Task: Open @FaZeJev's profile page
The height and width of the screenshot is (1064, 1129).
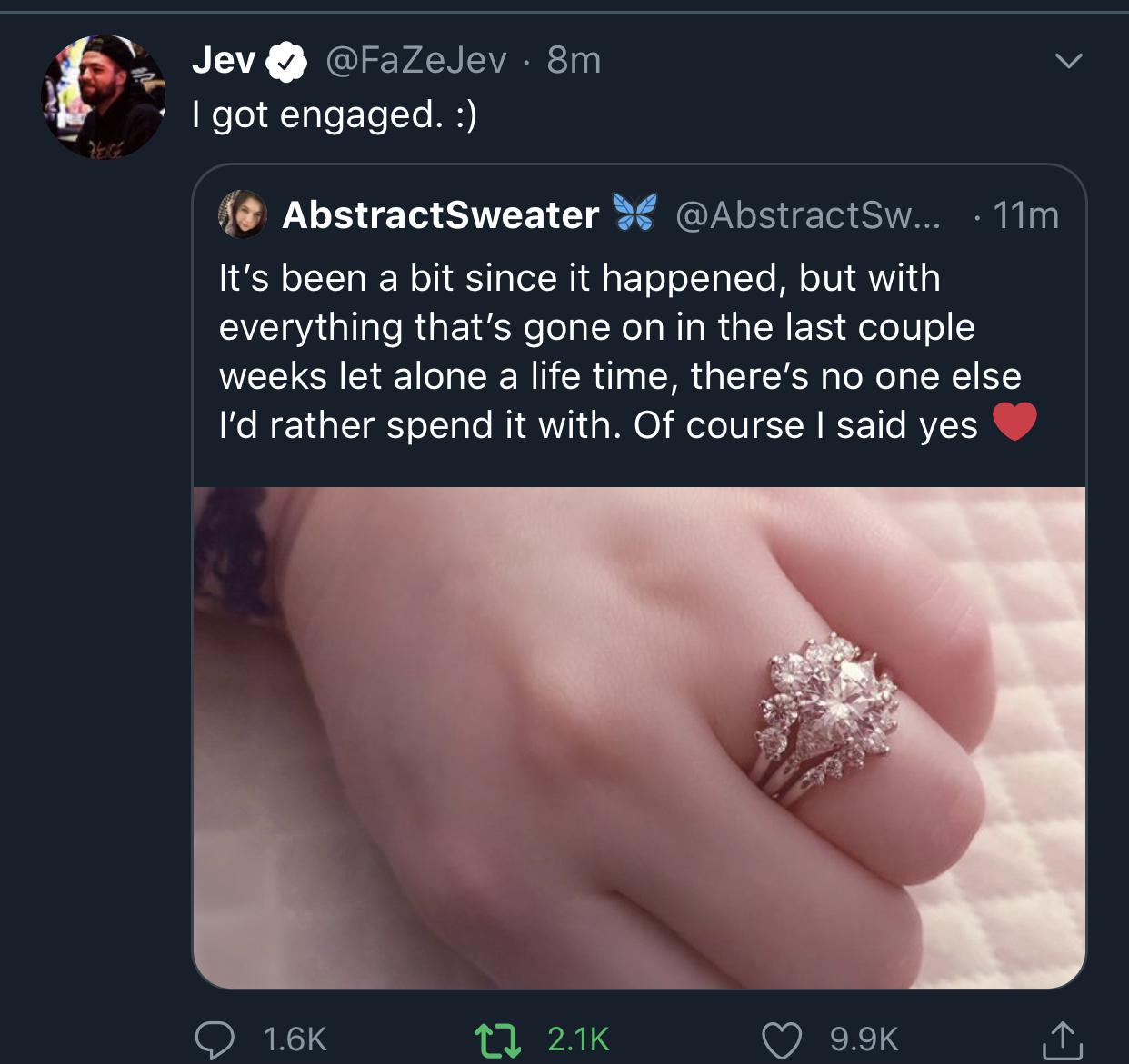Action: (x=415, y=59)
